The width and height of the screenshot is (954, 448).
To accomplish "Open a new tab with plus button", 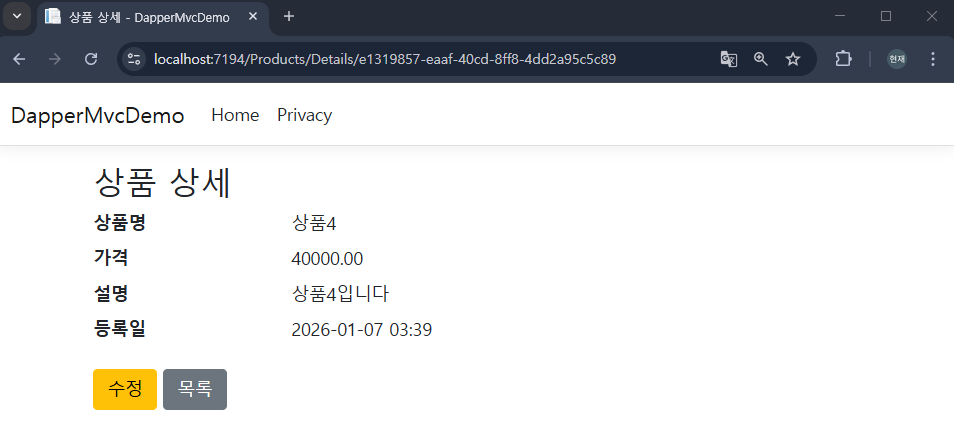I will [289, 16].
